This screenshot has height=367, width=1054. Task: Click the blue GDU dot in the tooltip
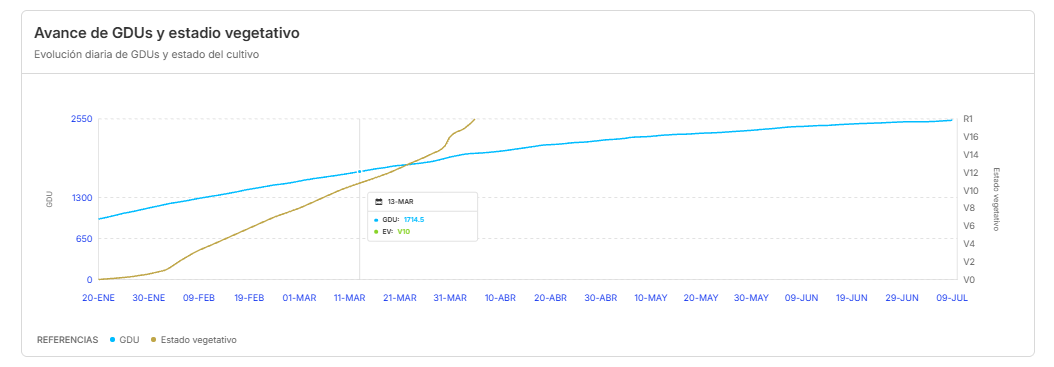coord(376,220)
